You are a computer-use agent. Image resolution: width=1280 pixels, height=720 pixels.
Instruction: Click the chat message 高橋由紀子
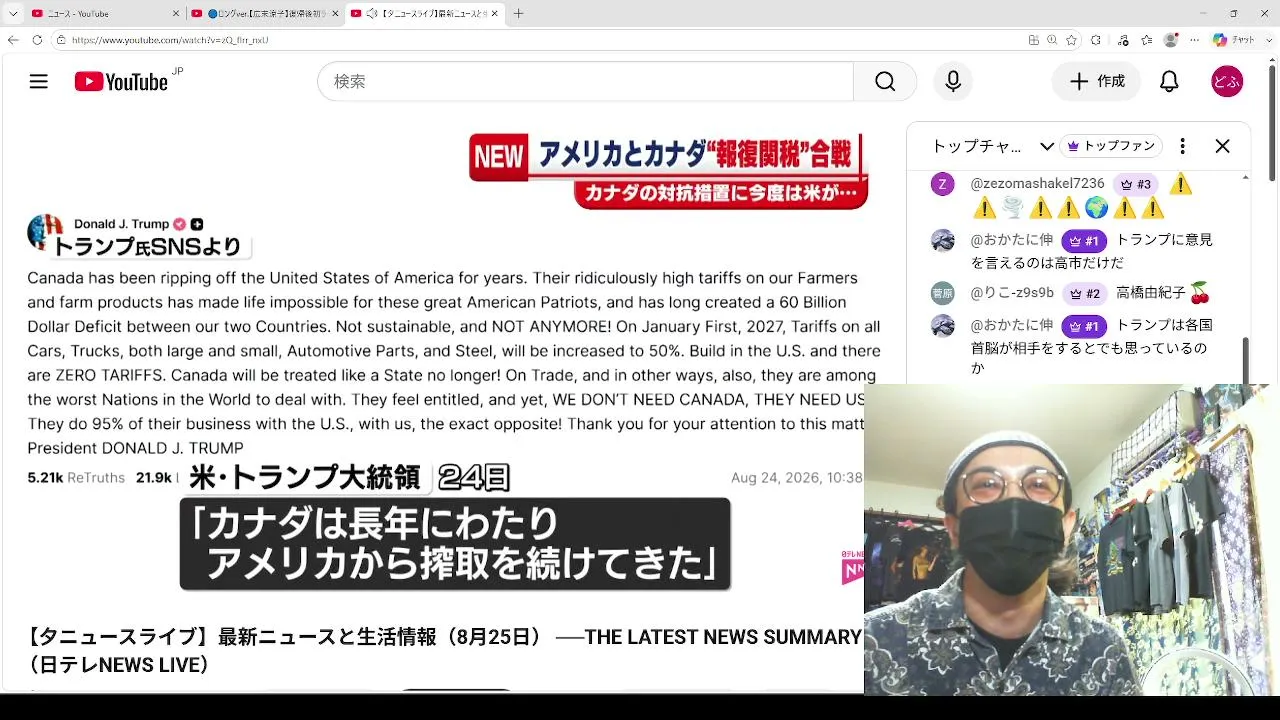(x=1150, y=293)
